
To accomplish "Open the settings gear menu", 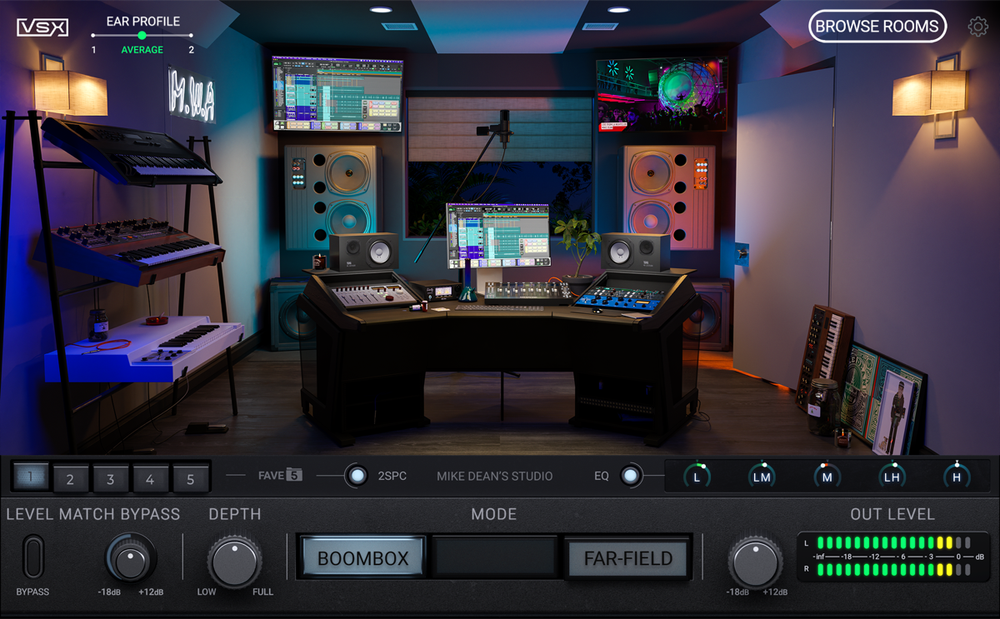I will click(979, 26).
